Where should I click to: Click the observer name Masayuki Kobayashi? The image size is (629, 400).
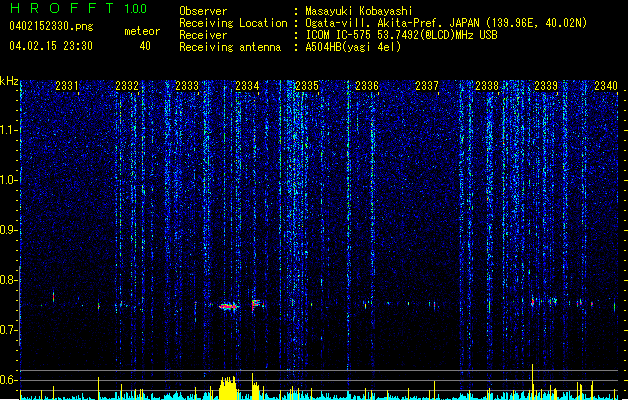(x=359, y=11)
